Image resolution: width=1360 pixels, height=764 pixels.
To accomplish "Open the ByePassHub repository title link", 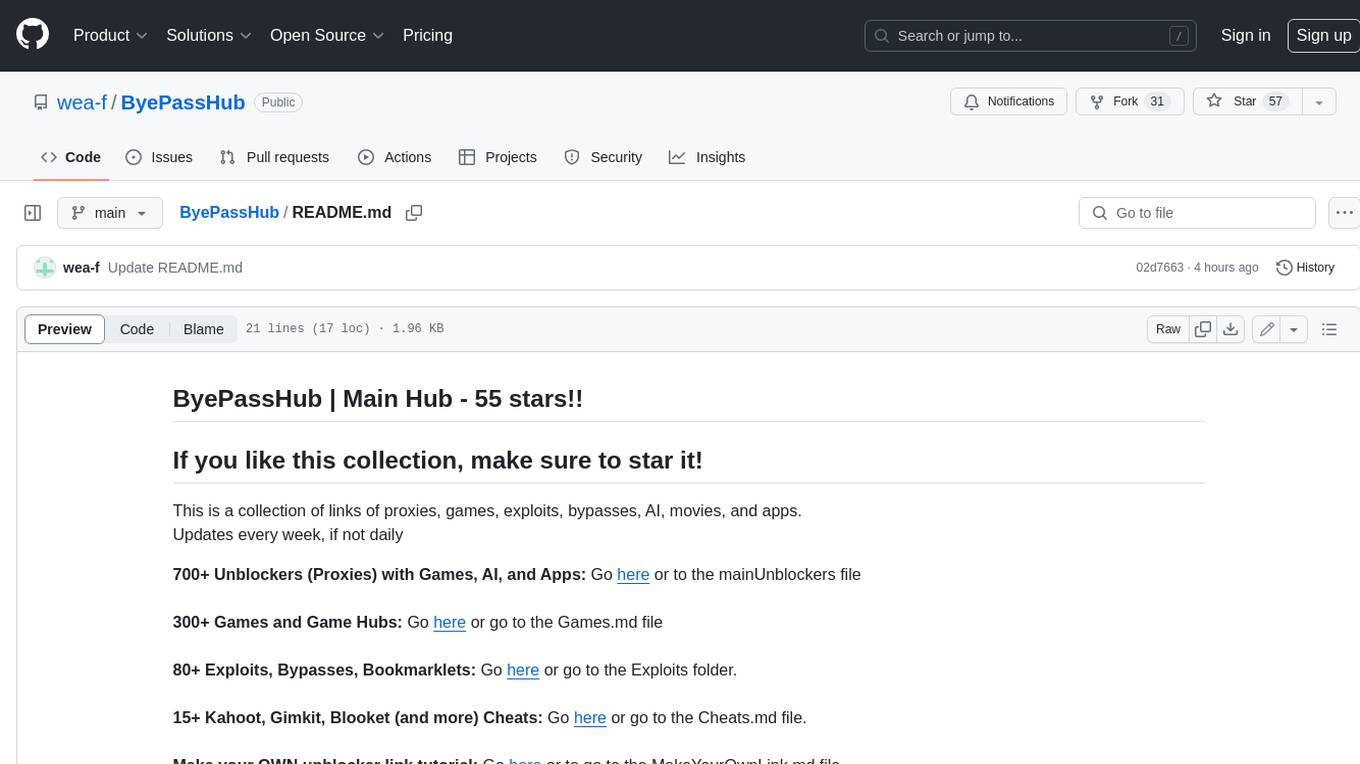I will 183,103.
